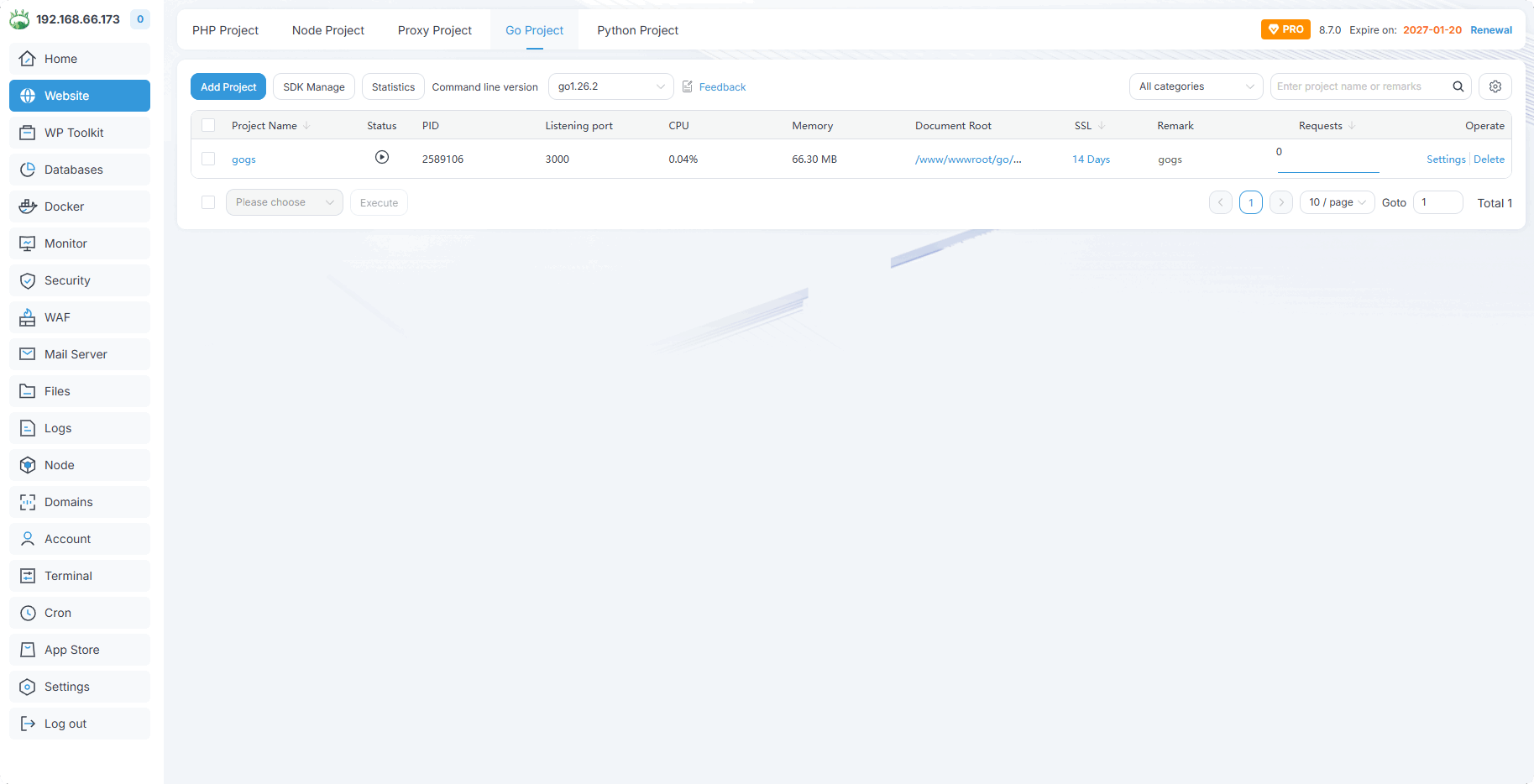Click the project name search field
The width and height of the screenshot is (1534, 784).
(1362, 86)
